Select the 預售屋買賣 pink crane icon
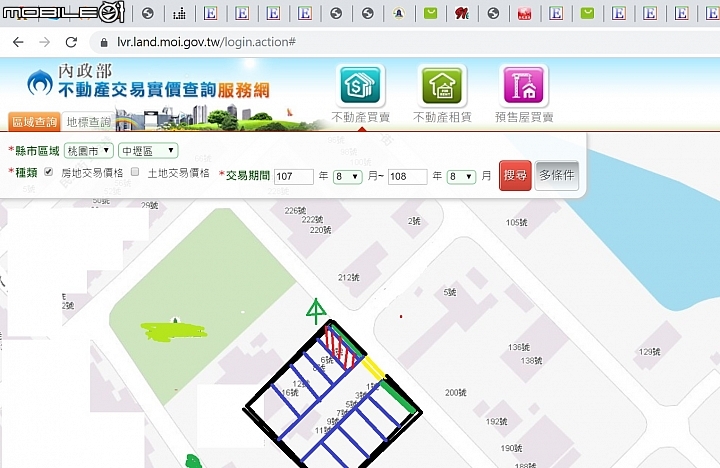This screenshot has width=720, height=468. click(x=523, y=85)
